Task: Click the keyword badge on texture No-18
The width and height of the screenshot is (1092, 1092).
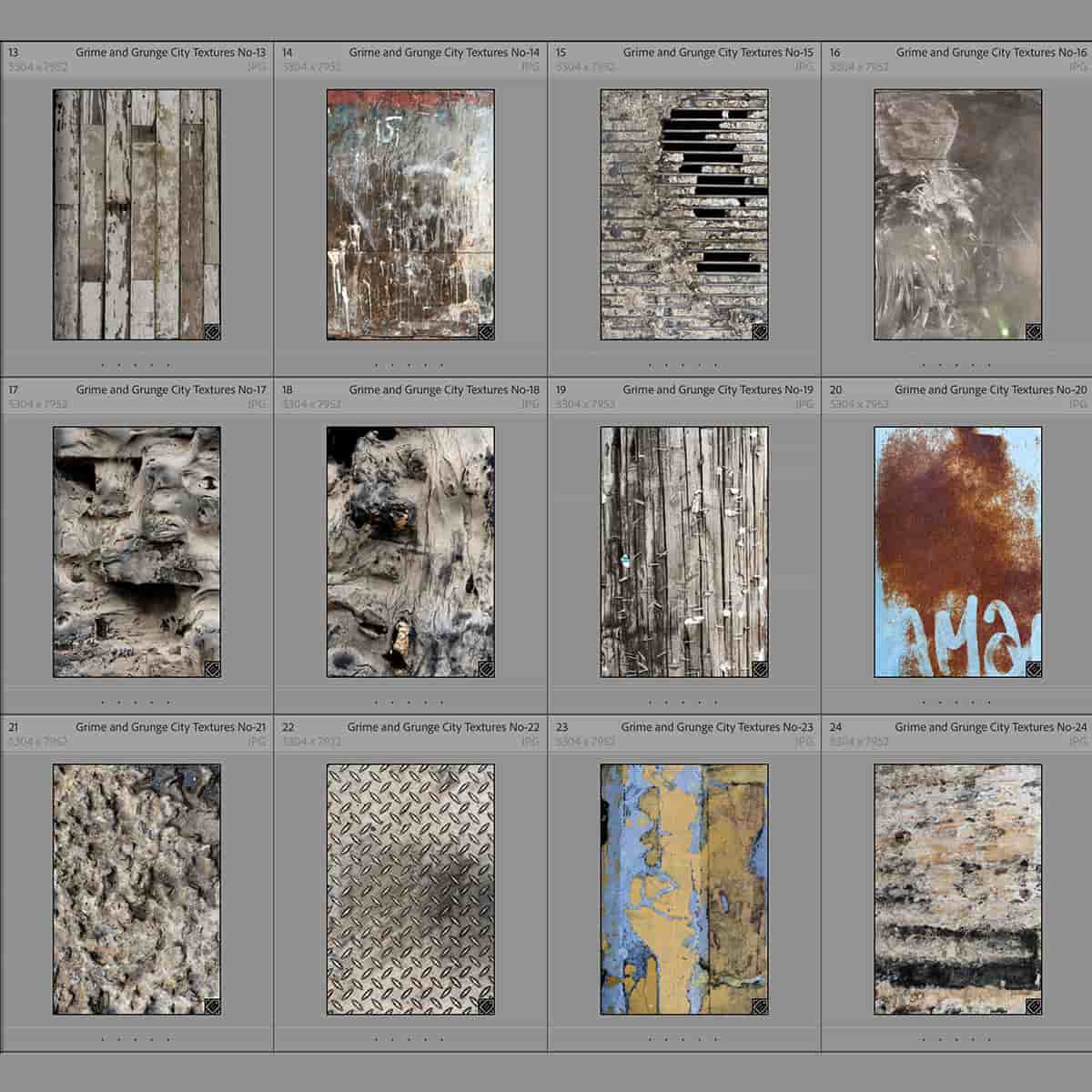Action: coord(485,667)
